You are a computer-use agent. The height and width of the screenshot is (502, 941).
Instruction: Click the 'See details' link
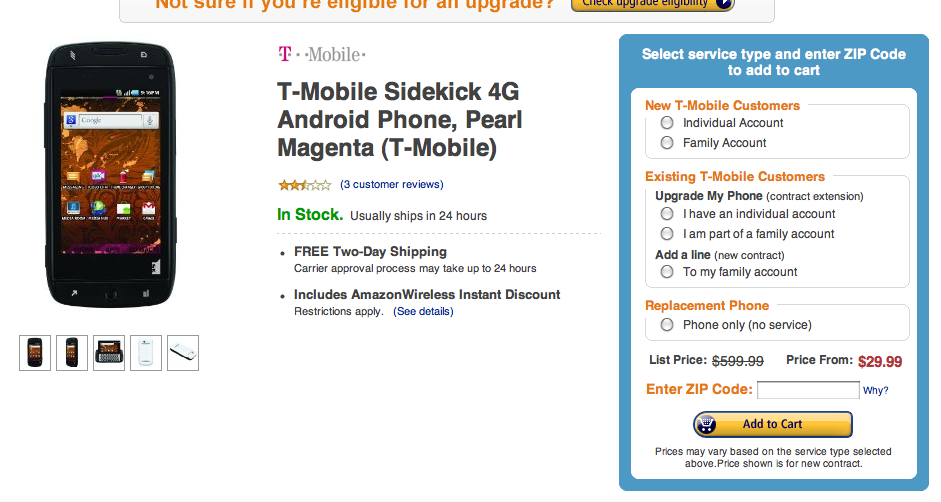pos(423,312)
